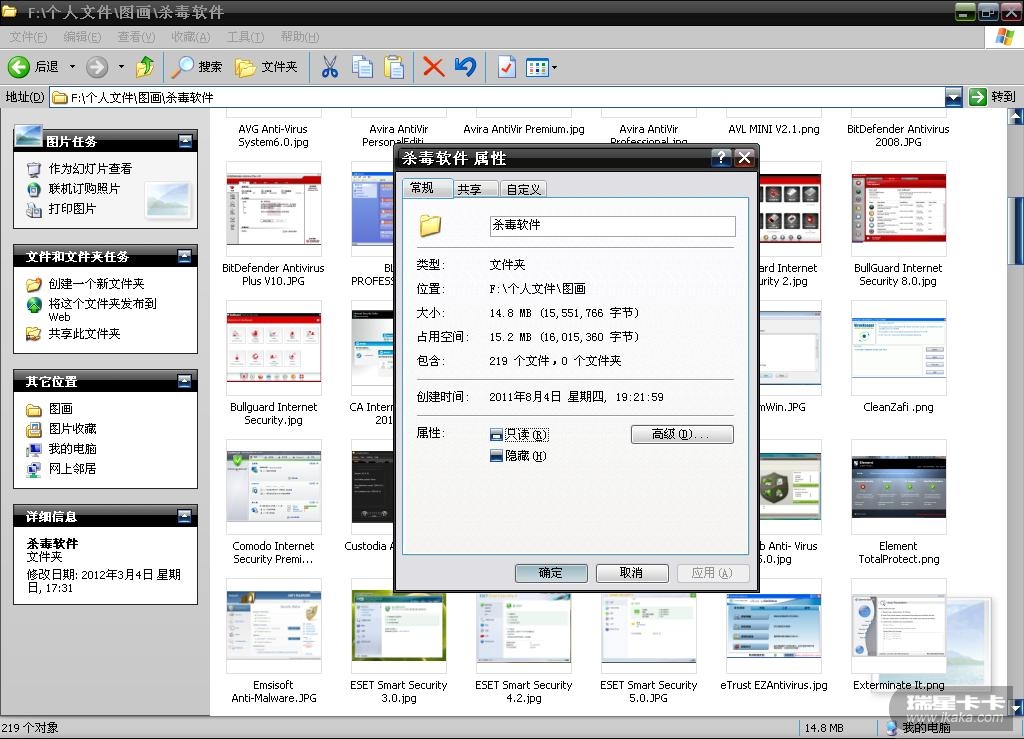Expand the address bar dropdown

click(953, 97)
